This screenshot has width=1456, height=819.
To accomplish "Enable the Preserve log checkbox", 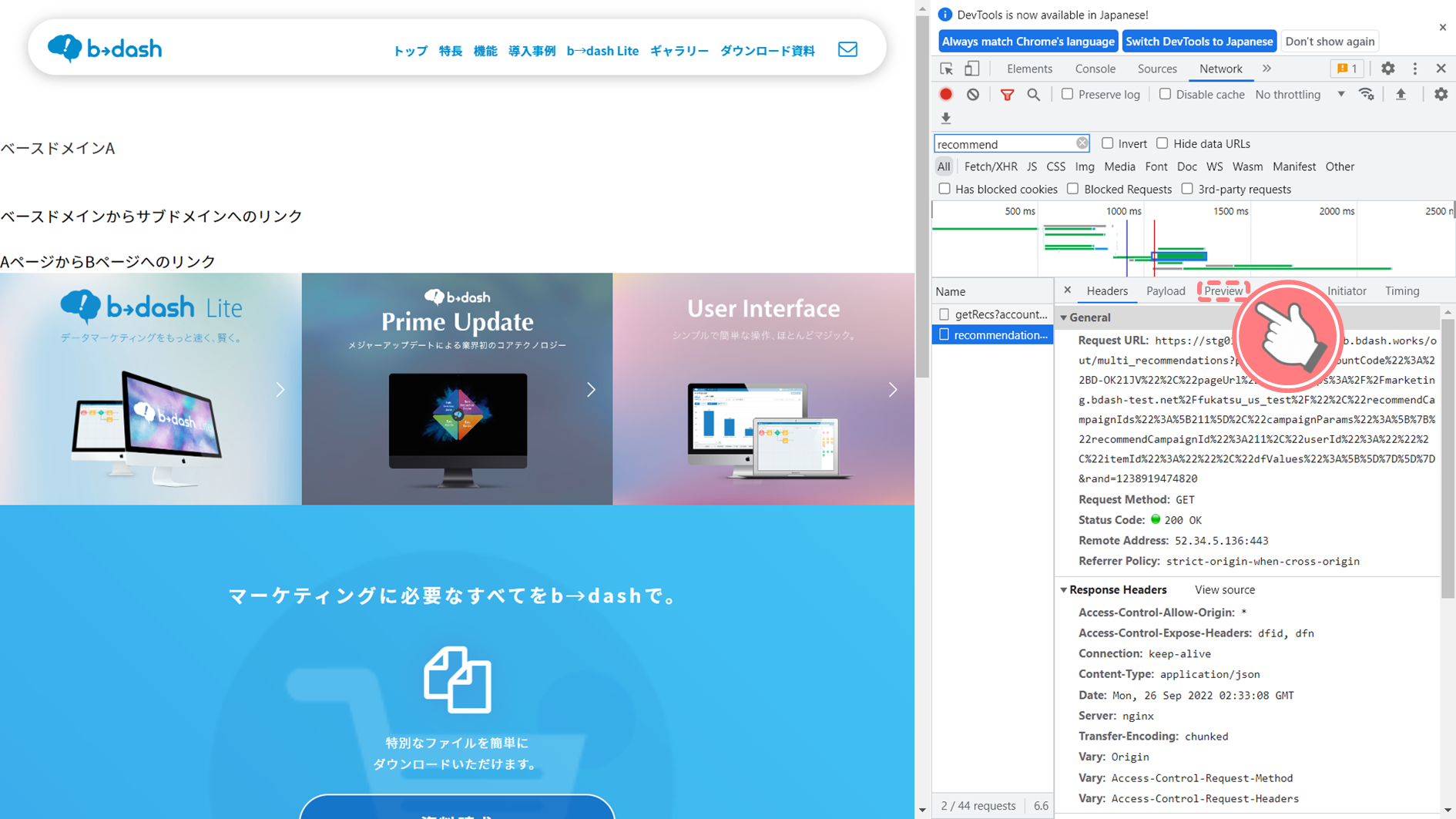I will click(1067, 94).
